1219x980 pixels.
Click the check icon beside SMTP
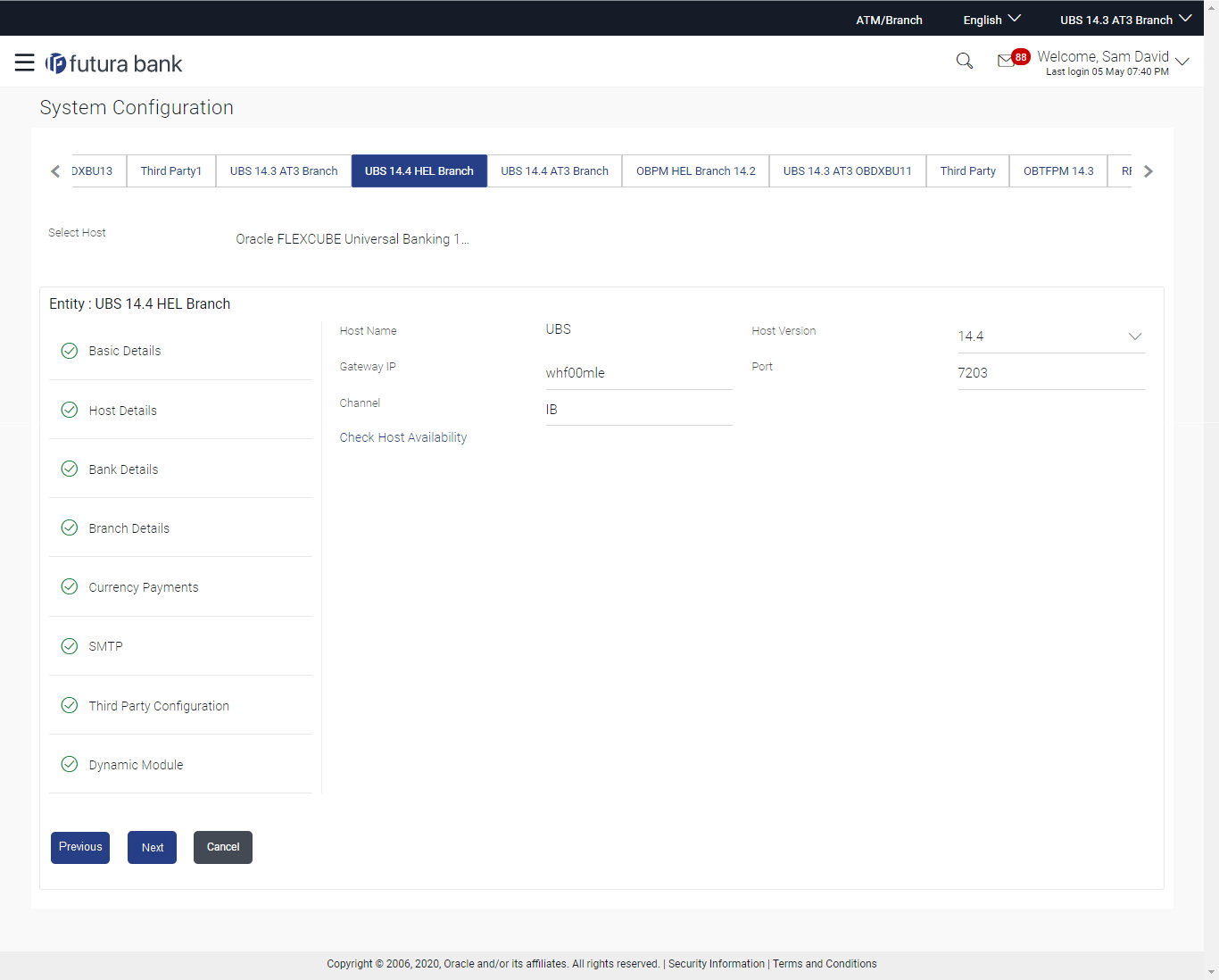click(69, 646)
